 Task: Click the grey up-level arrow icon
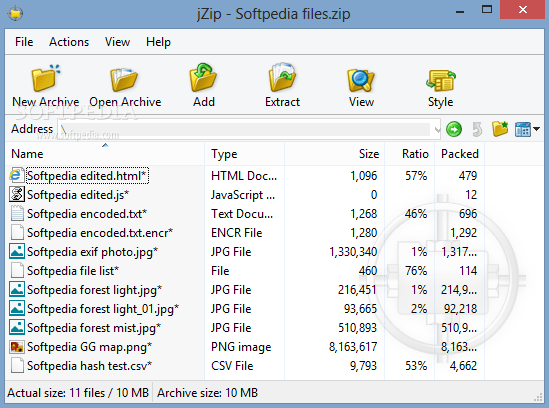tap(477, 129)
